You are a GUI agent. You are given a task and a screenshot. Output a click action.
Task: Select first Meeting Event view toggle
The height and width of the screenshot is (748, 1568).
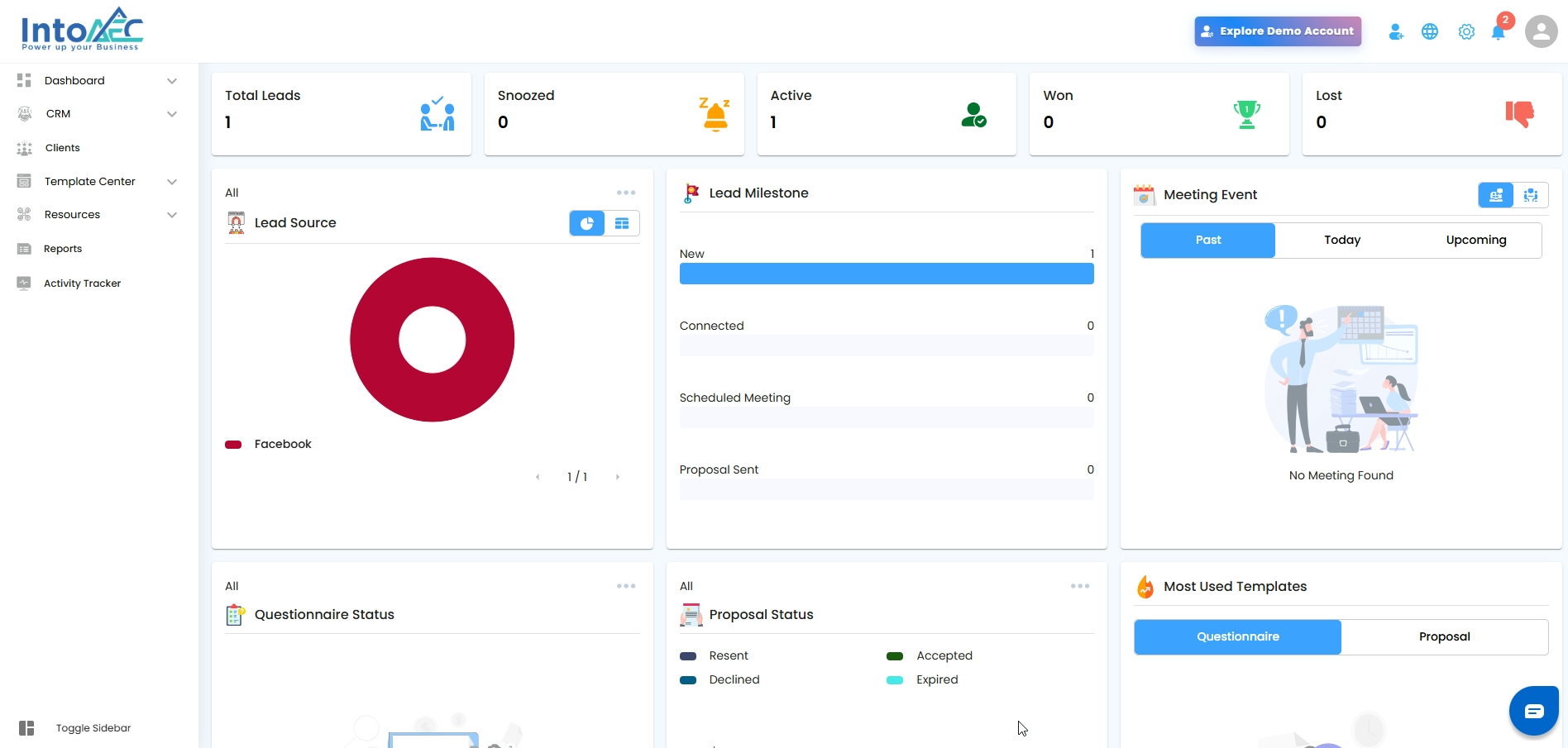pyautogui.click(x=1496, y=195)
